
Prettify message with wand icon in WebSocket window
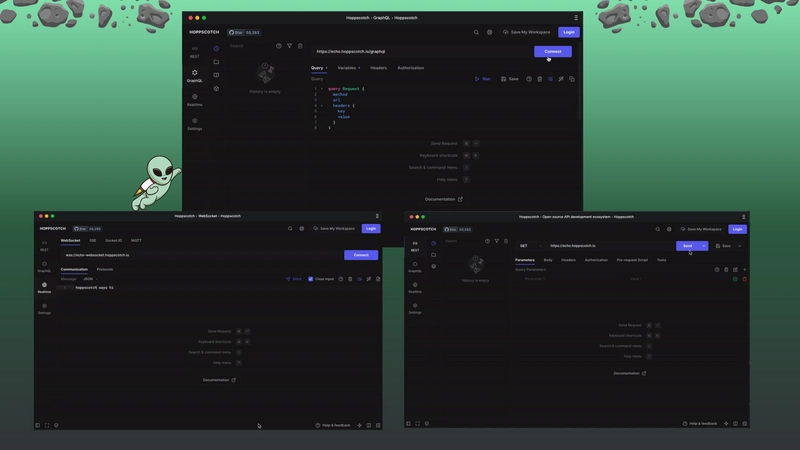click(x=369, y=279)
